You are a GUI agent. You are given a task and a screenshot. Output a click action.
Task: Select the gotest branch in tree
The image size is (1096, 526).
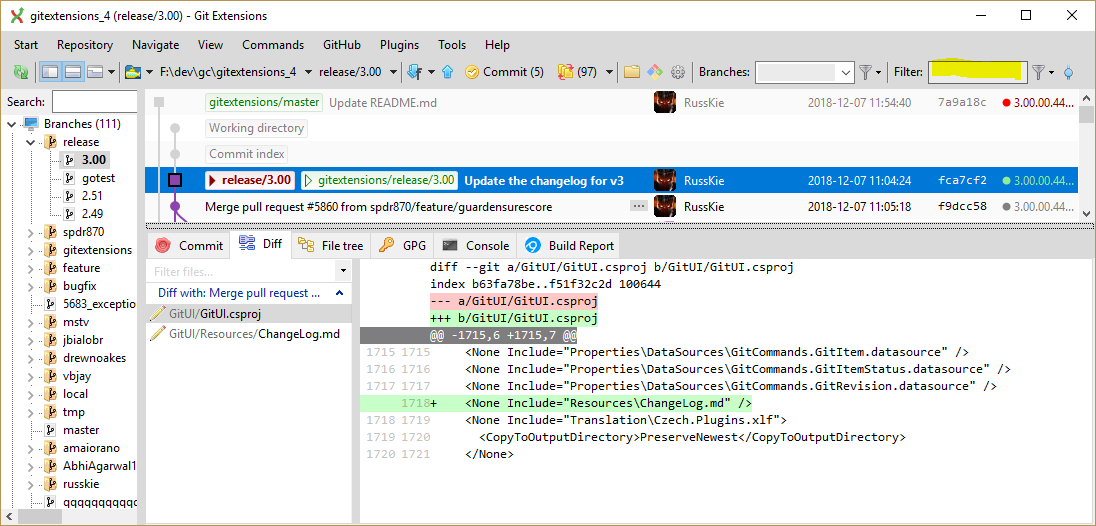point(98,178)
